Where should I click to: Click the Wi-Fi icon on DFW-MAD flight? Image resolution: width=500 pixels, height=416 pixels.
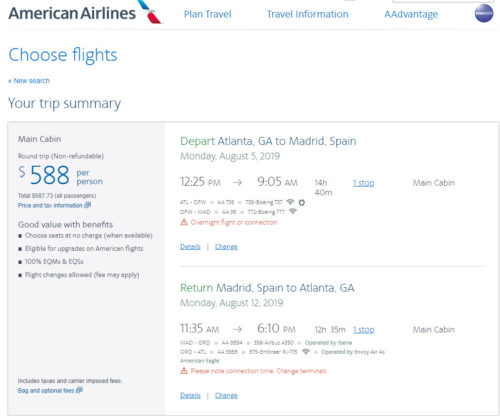pos(292,211)
